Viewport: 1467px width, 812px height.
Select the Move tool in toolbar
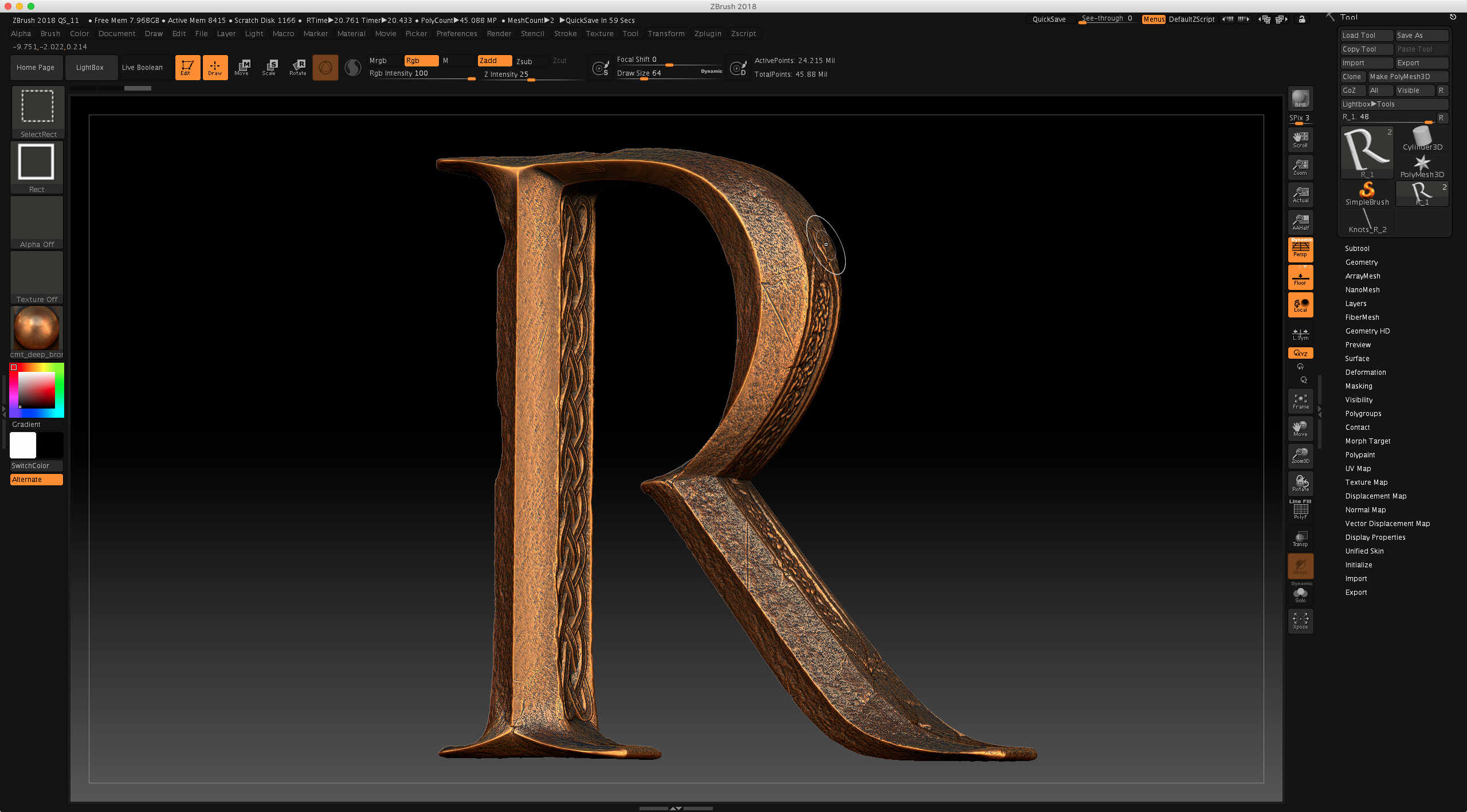point(242,67)
